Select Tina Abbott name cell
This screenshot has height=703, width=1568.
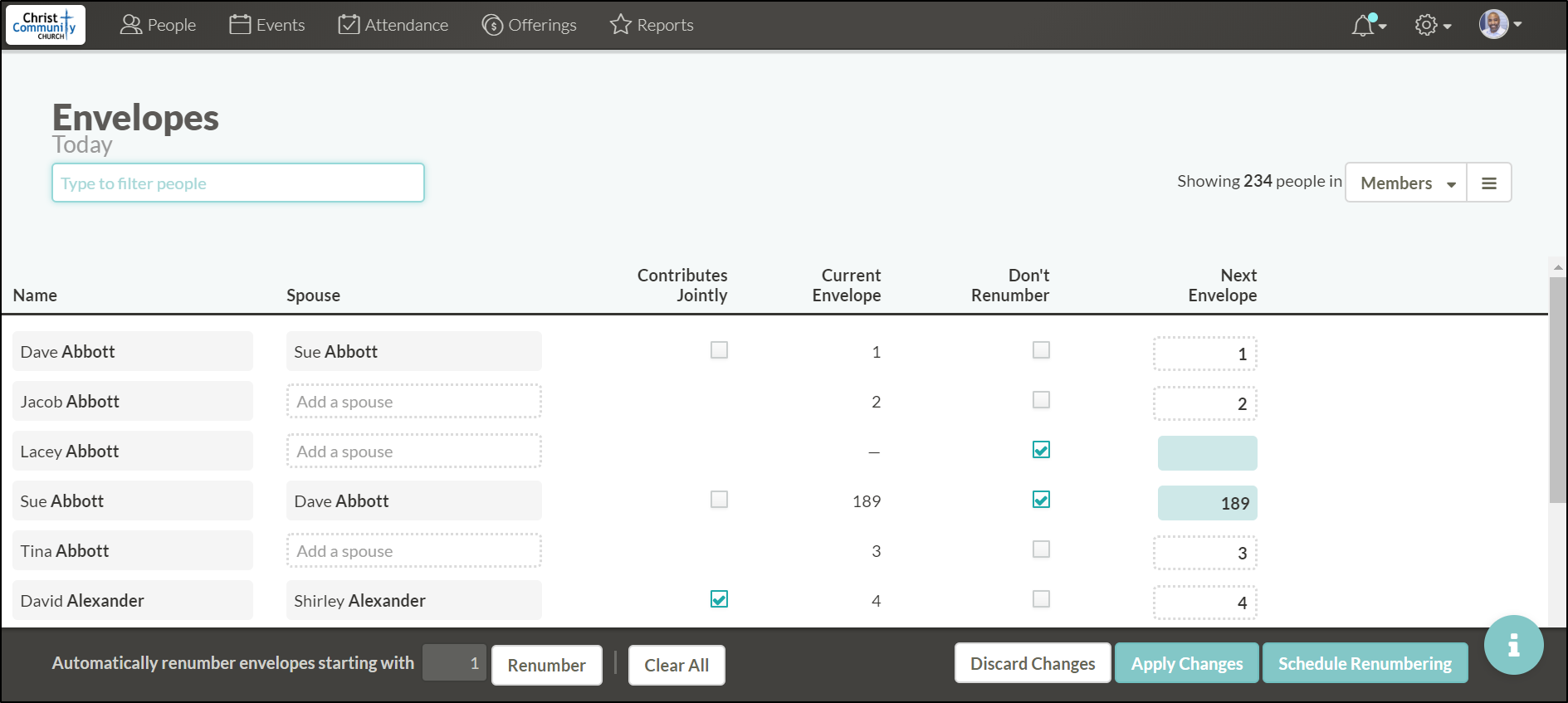point(133,550)
